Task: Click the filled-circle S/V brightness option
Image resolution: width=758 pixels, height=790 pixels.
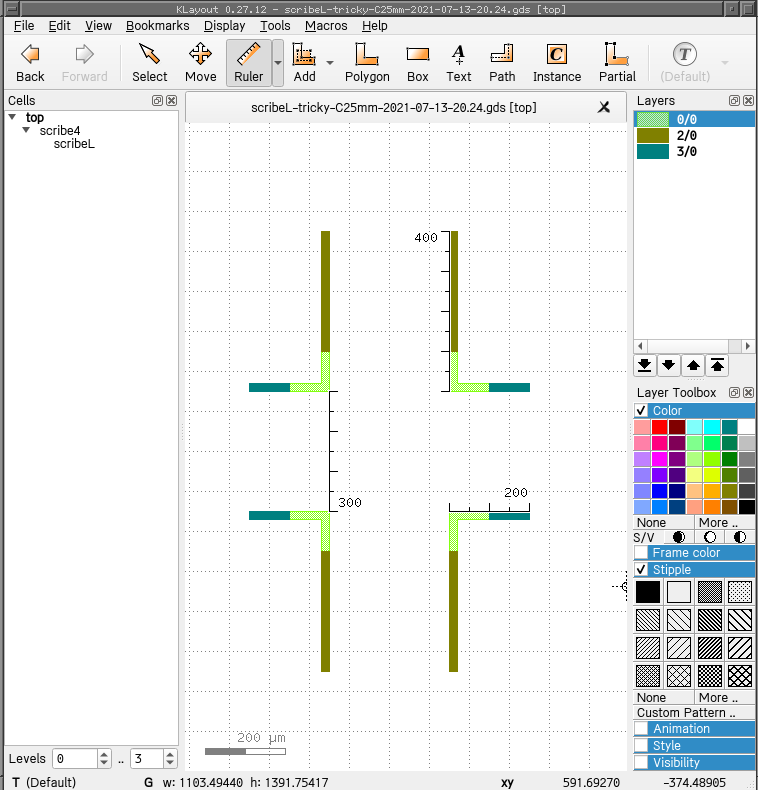Action: [679, 537]
